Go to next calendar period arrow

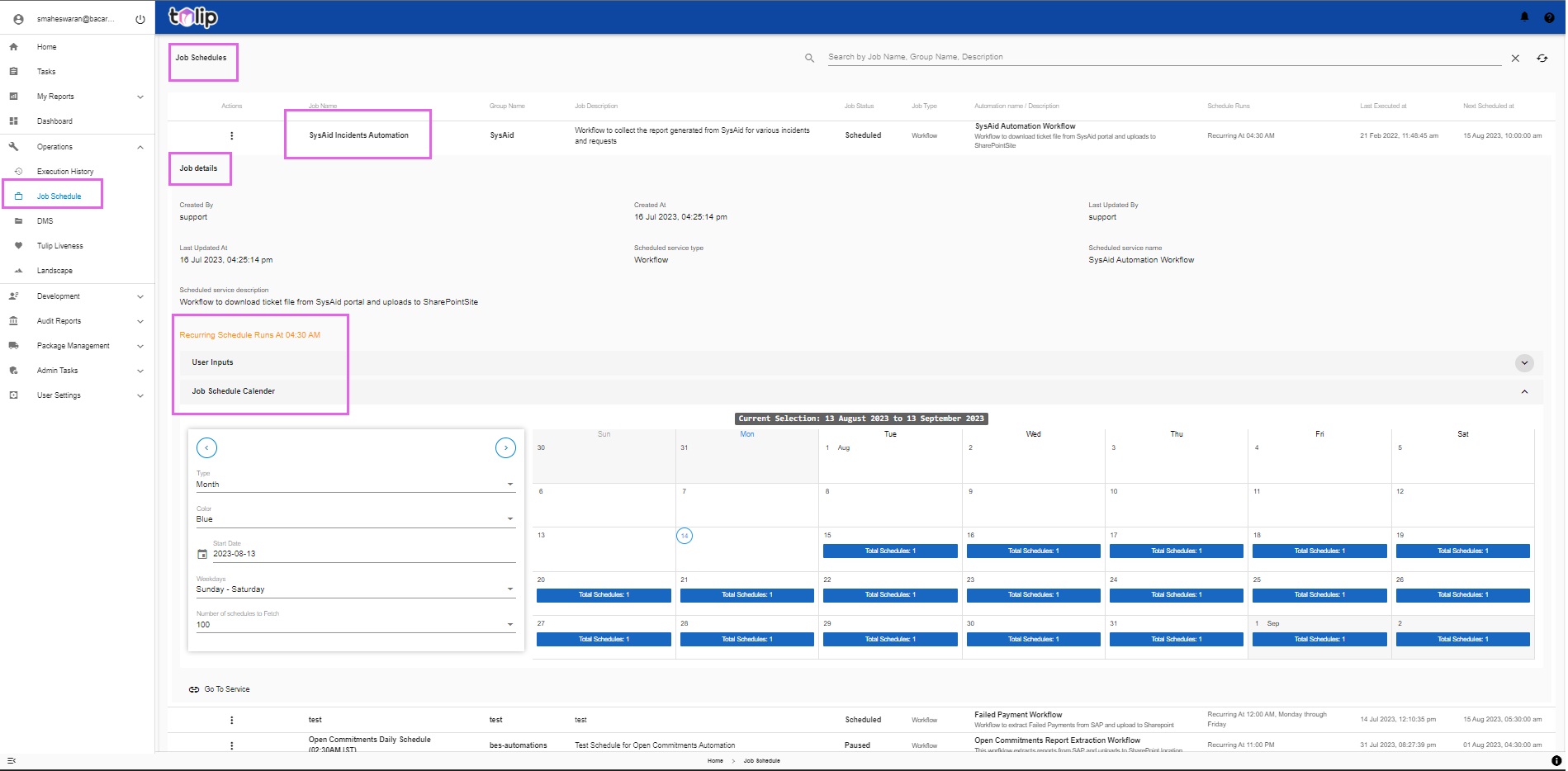[505, 447]
